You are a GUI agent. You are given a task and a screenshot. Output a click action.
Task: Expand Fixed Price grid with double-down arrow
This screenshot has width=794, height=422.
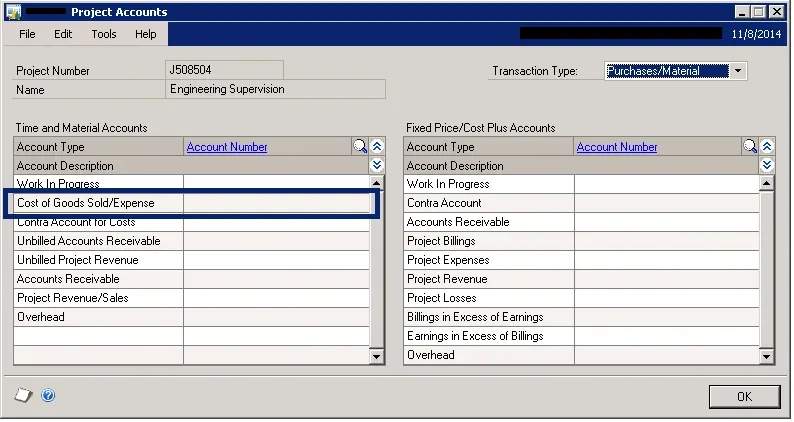[767, 165]
